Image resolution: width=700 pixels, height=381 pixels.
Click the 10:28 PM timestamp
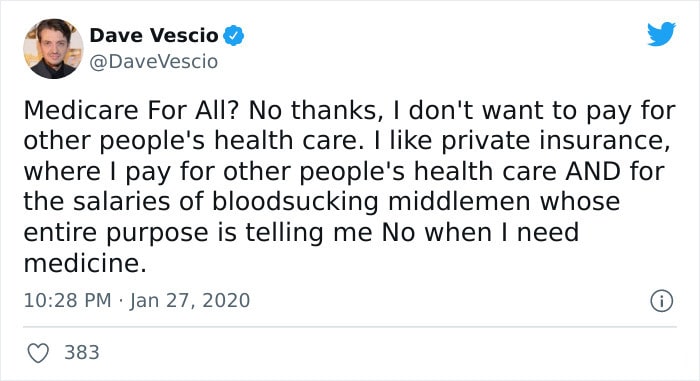(67, 300)
